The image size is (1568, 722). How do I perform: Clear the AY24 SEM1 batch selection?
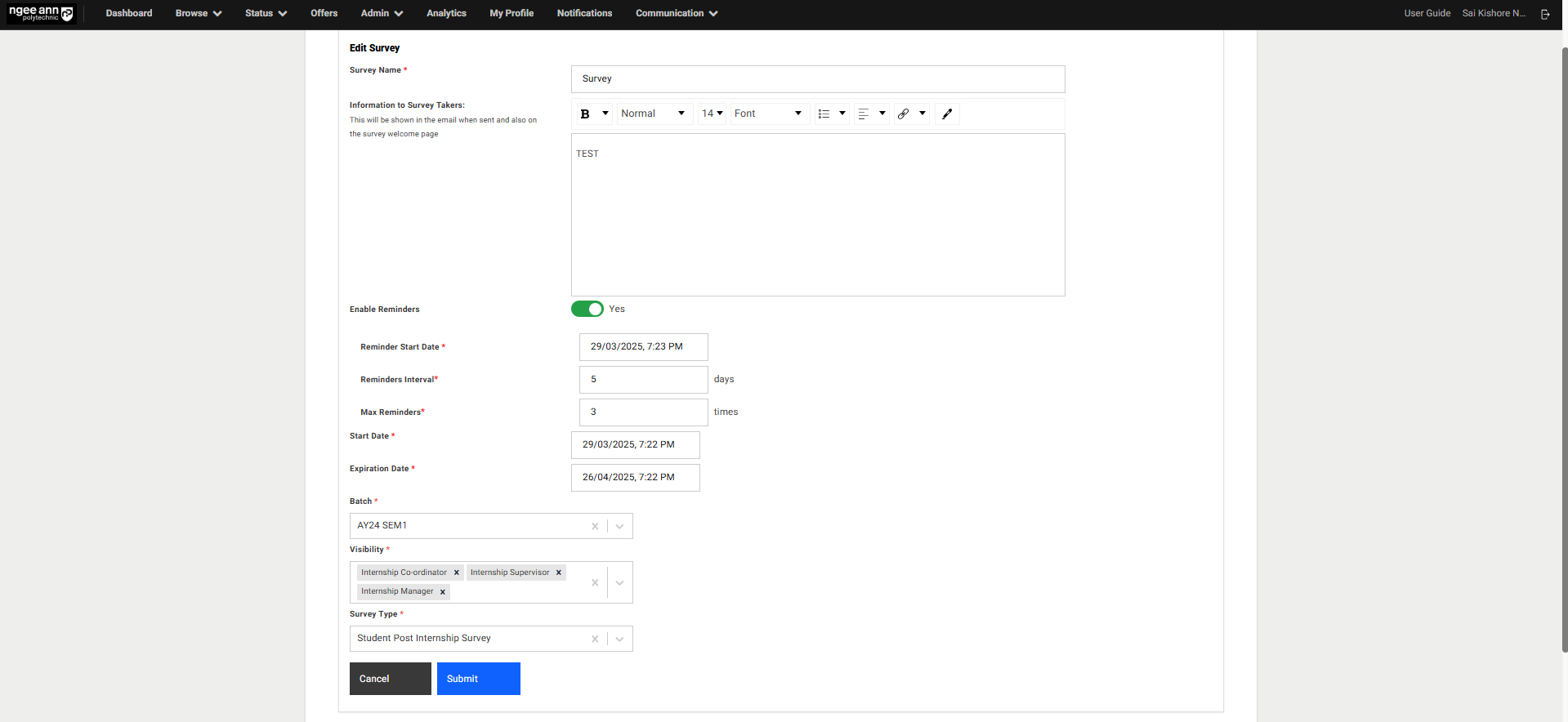click(595, 526)
